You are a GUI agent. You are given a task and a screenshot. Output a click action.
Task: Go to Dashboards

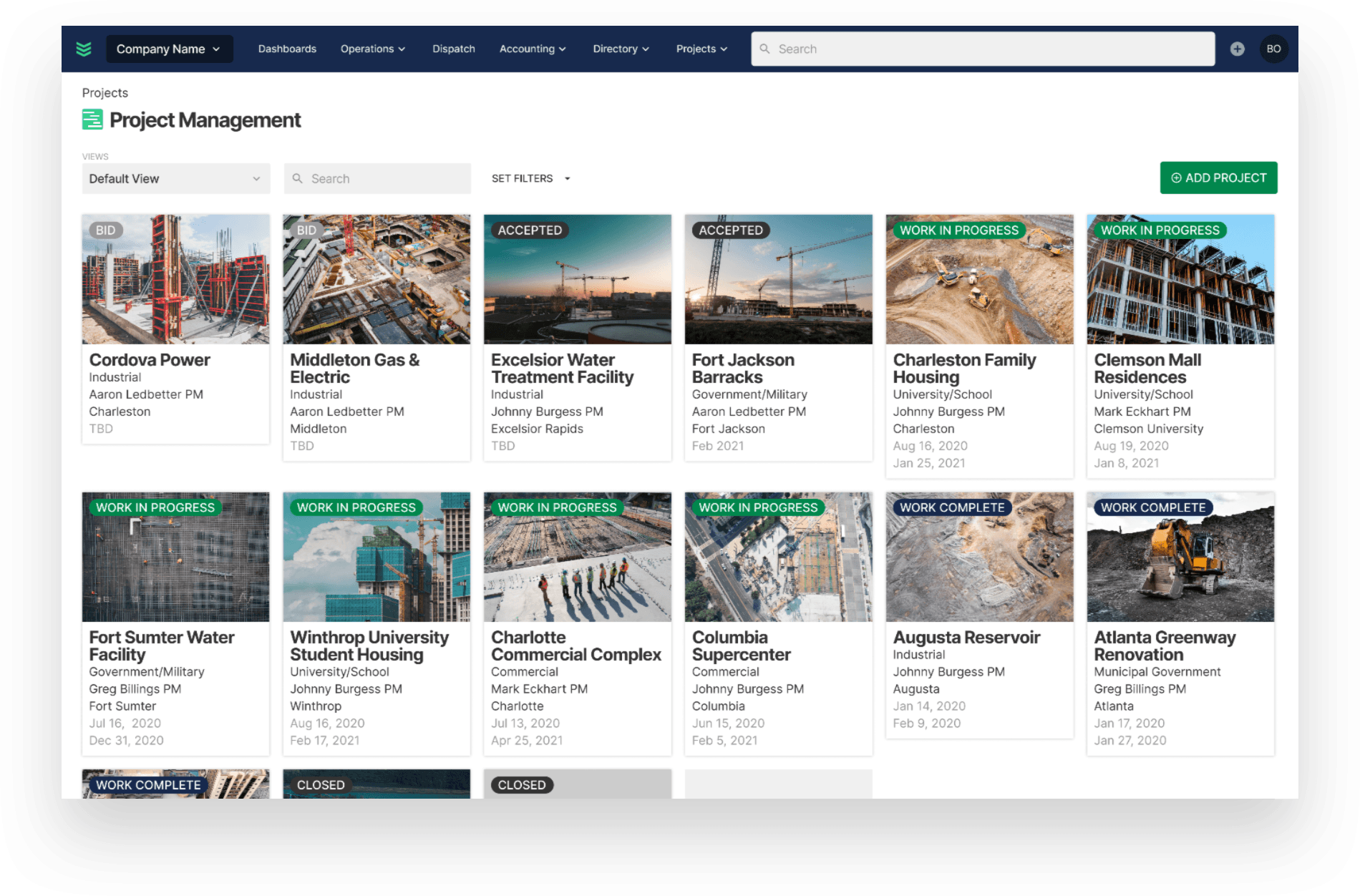point(287,49)
